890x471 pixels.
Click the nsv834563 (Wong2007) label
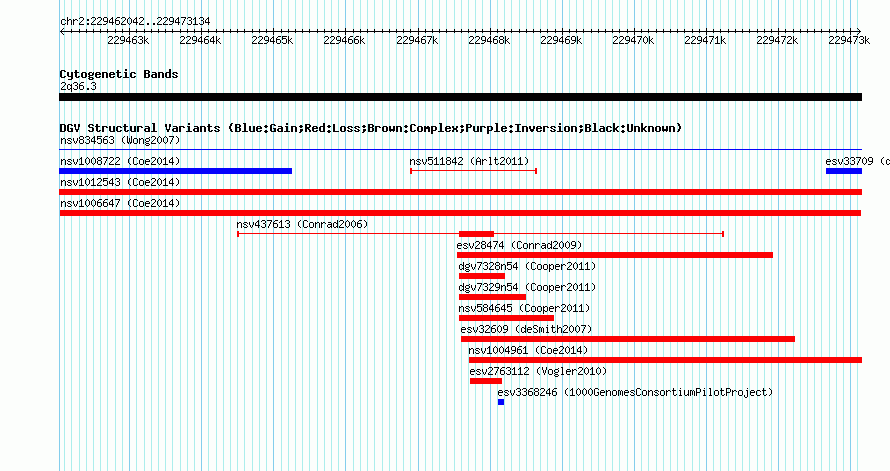point(120,140)
